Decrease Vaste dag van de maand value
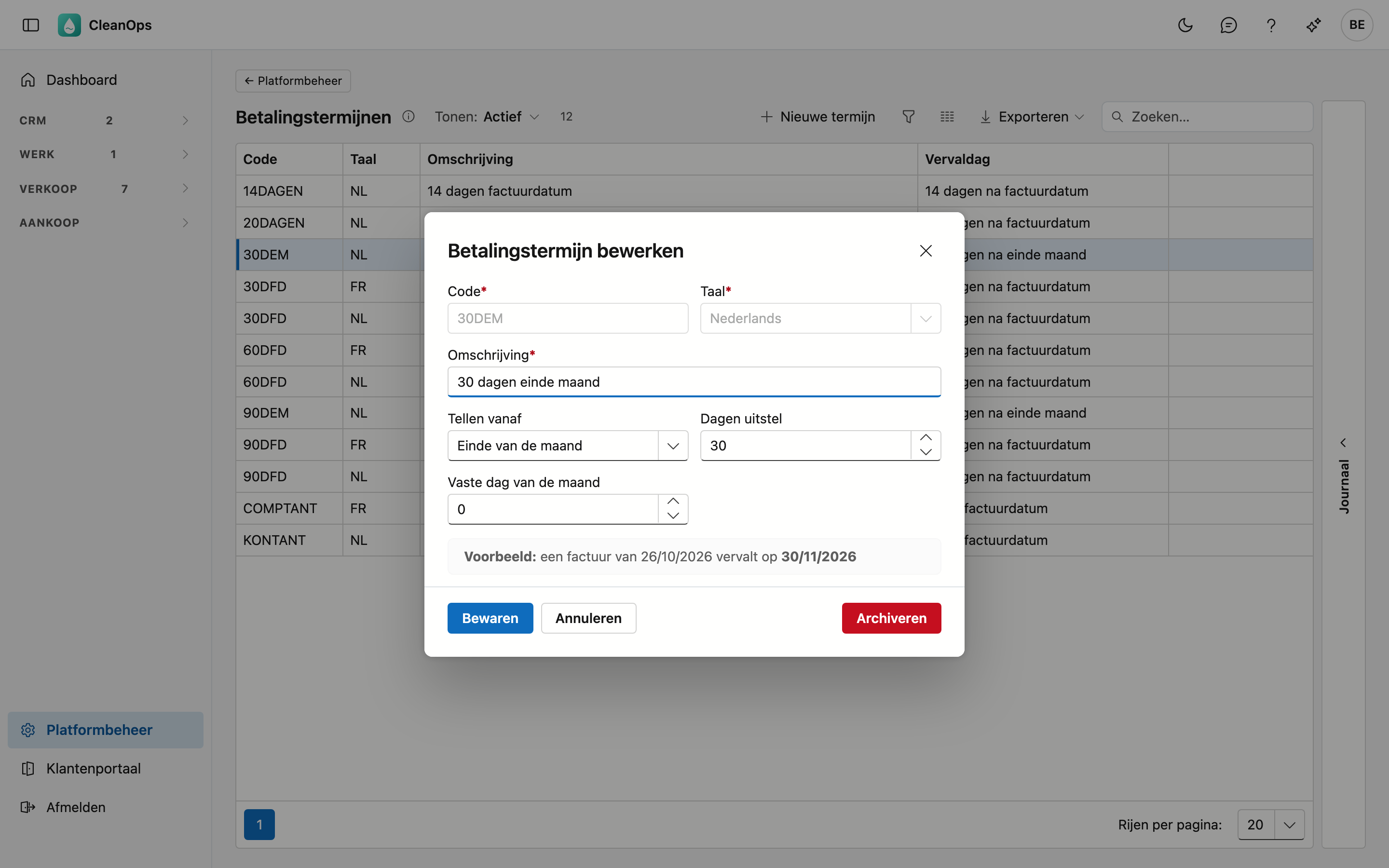1389x868 pixels. click(x=673, y=516)
